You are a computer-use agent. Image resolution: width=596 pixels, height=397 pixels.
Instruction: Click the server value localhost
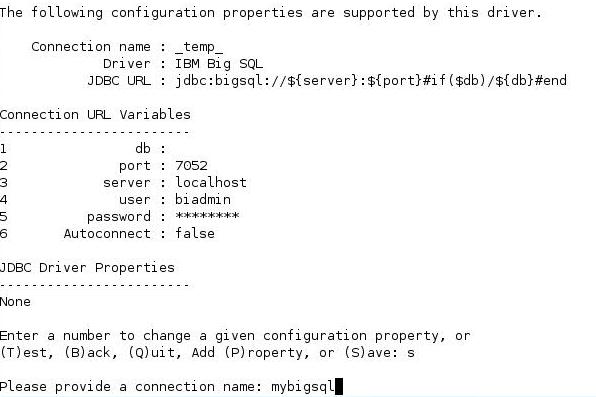pos(211,183)
